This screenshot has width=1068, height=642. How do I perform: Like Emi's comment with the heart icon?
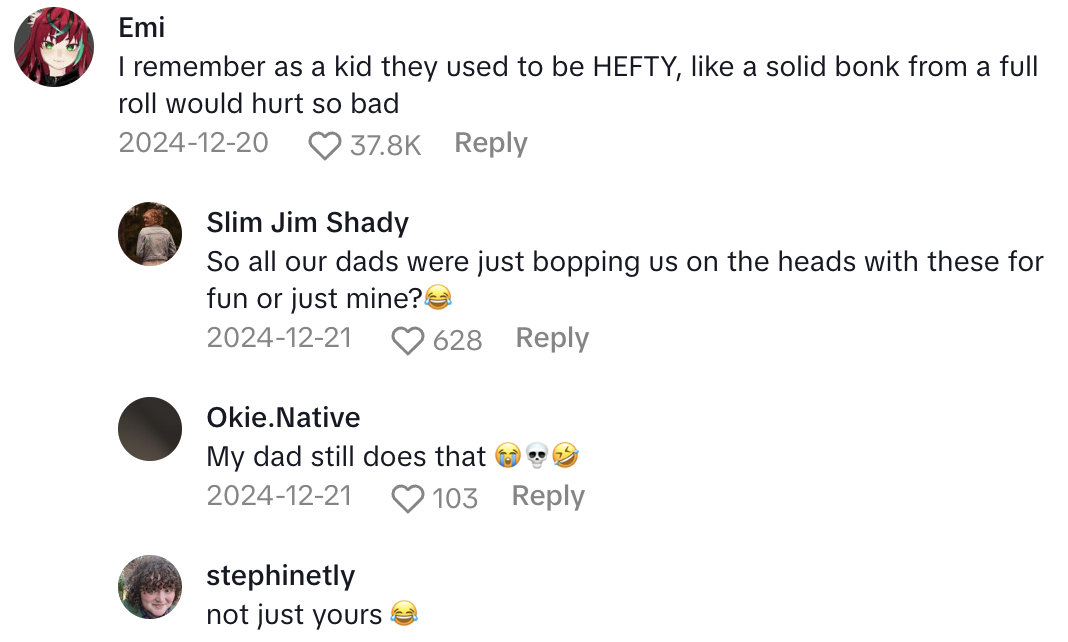tap(324, 146)
